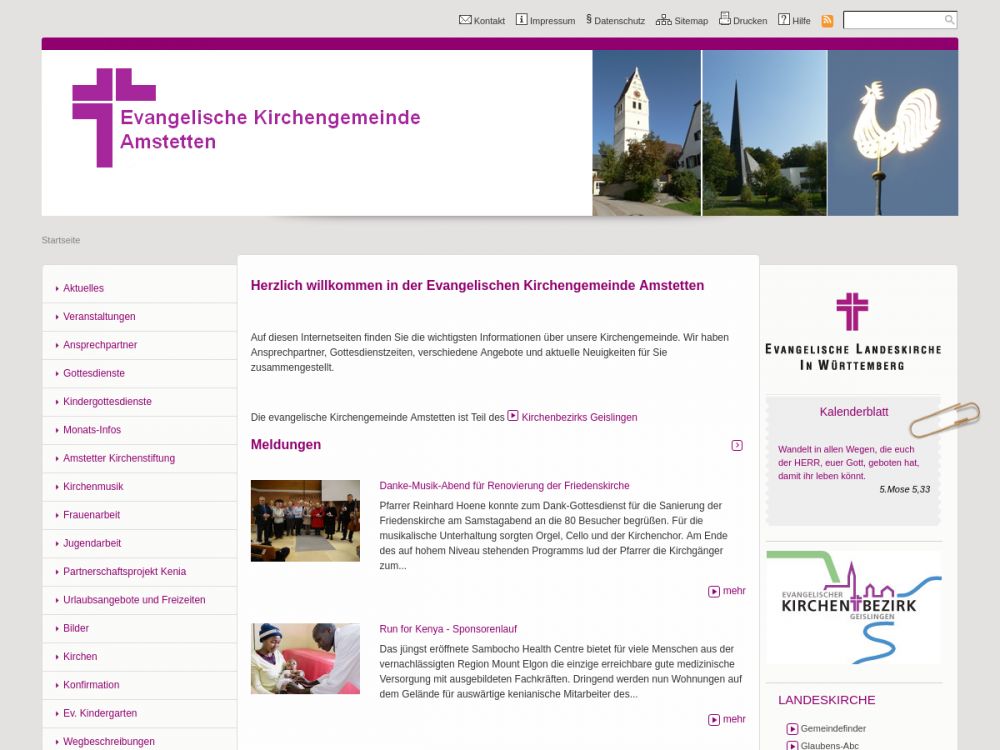Image resolution: width=1000 pixels, height=750 pixels.
Task: Open the Hilfe question mark icon
Action: point(784,20)
